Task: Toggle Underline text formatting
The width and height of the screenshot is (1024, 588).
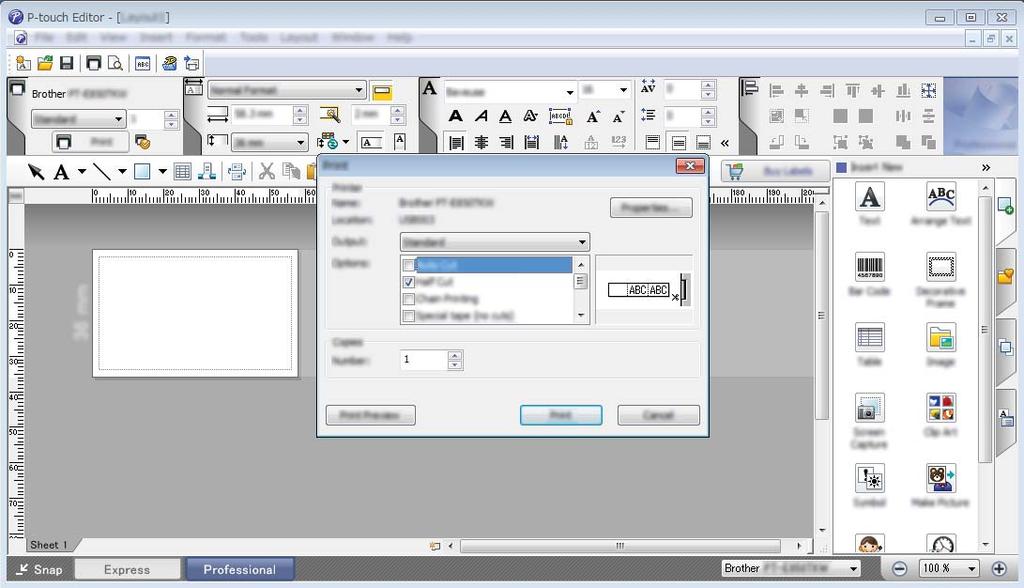Action: click(x=505, y=116)
